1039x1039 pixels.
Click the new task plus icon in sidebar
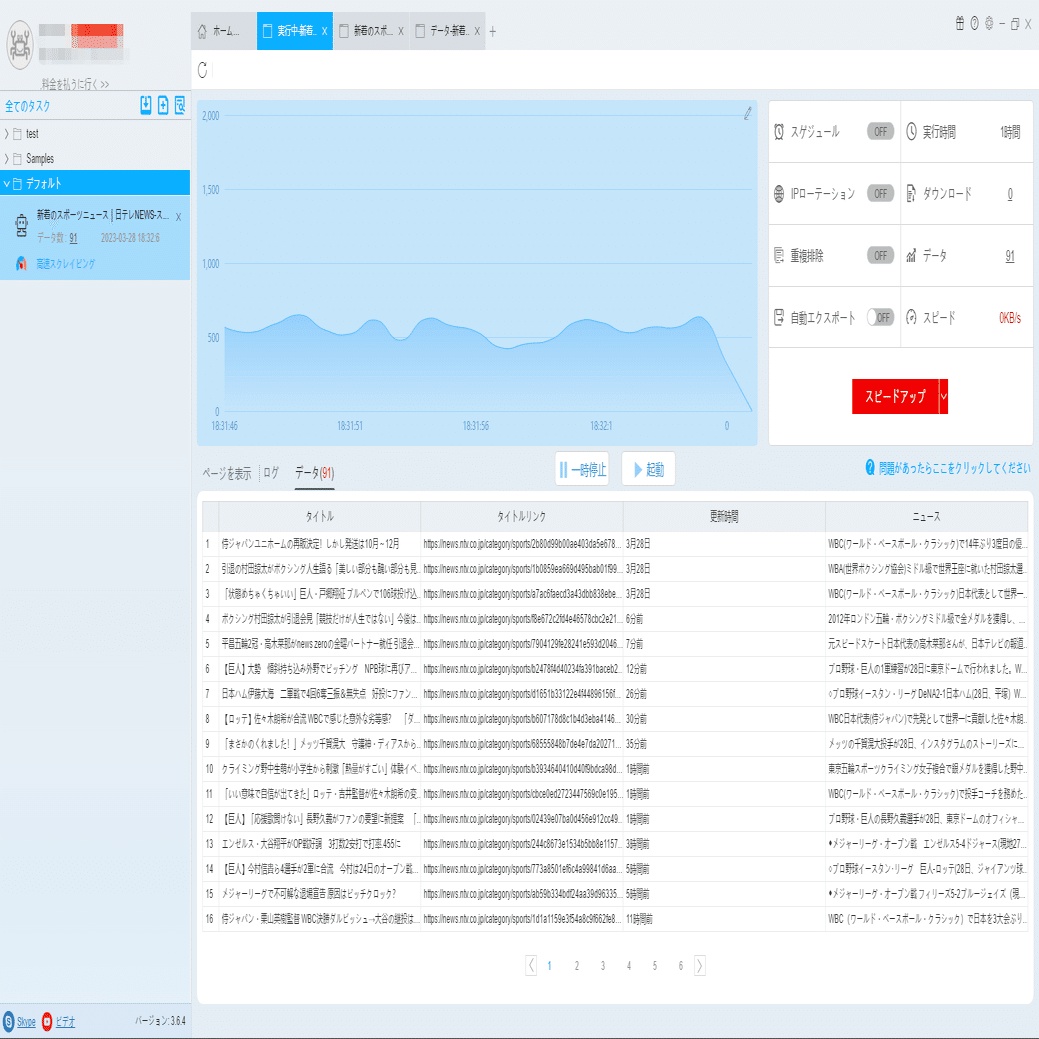point(163,105)
